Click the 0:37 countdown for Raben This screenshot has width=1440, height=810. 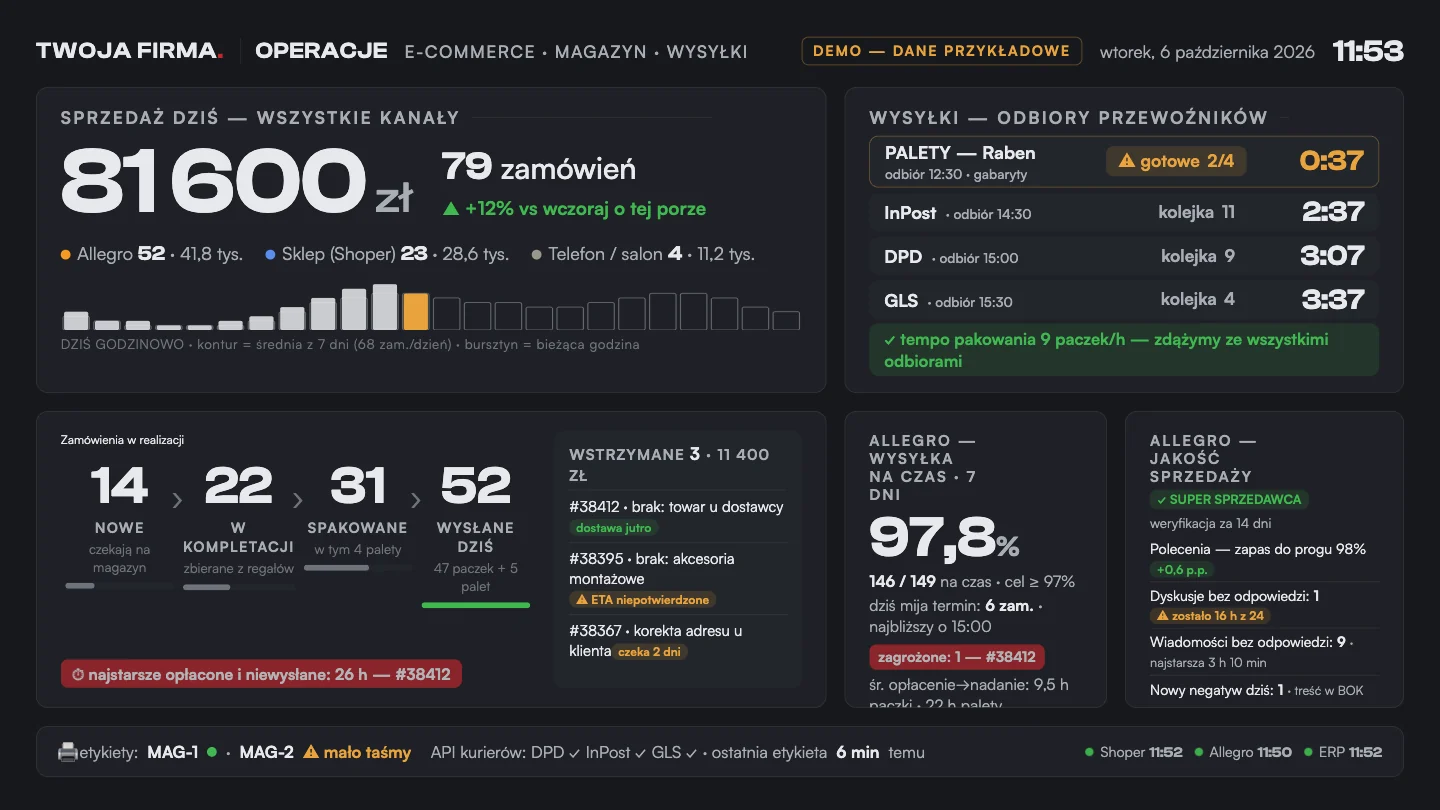point(1331,161)
